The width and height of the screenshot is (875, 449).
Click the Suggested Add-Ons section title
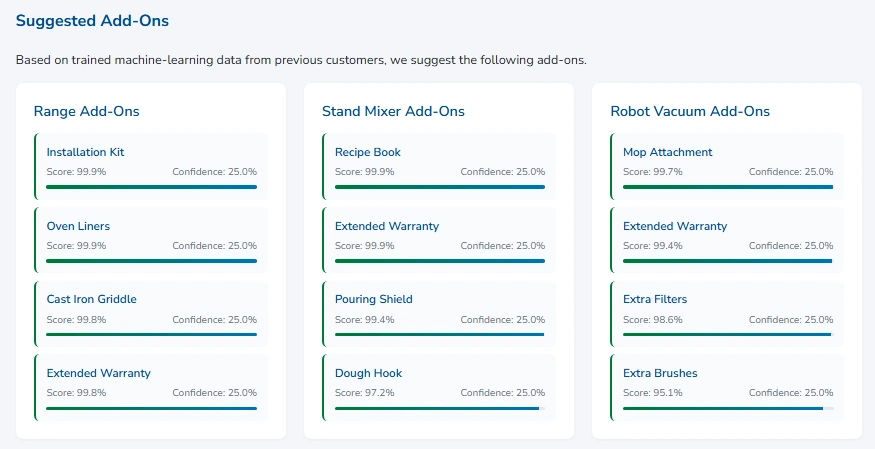[x=92, y=20]
